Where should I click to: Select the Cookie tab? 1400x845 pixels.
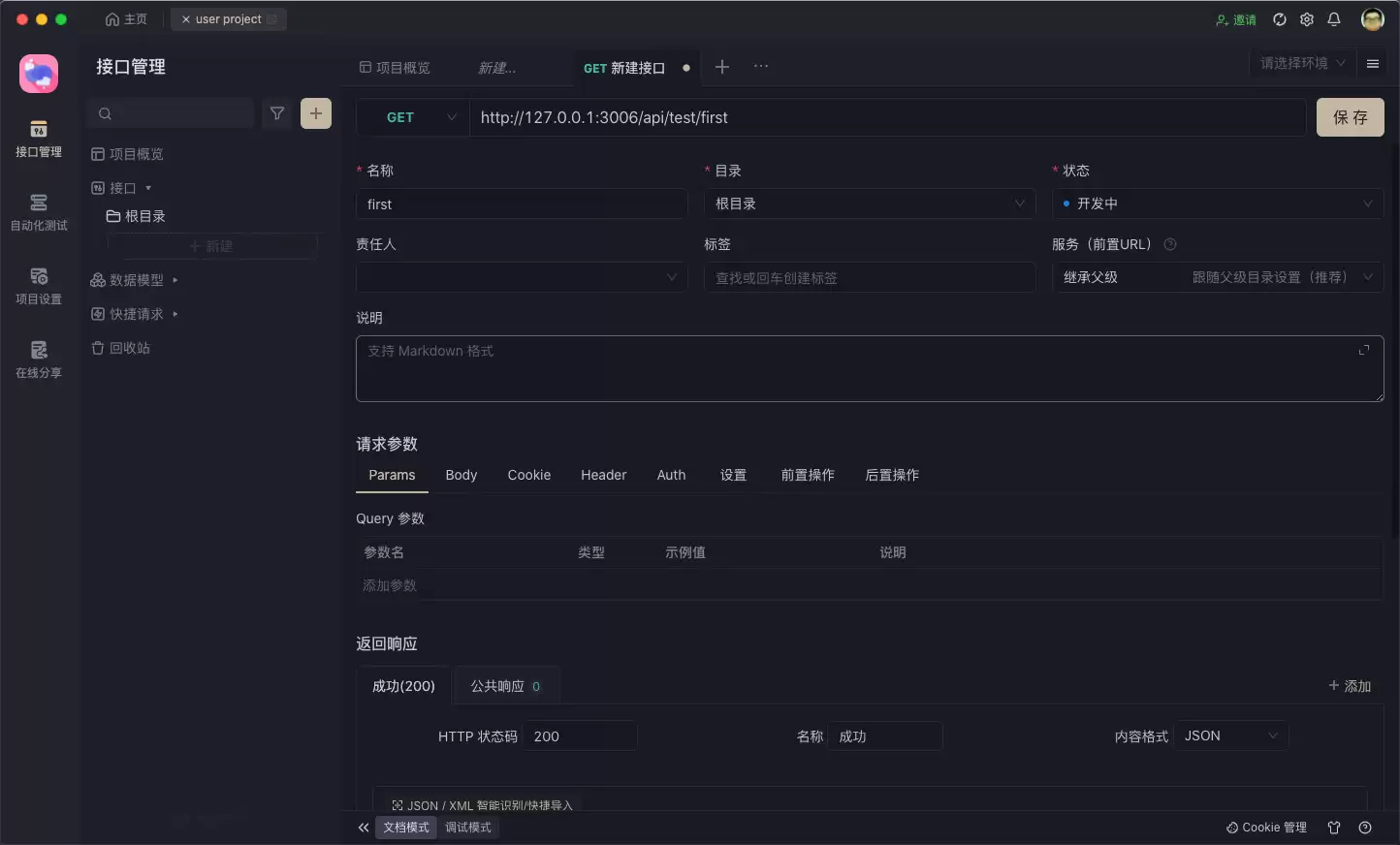coord(529,475)
